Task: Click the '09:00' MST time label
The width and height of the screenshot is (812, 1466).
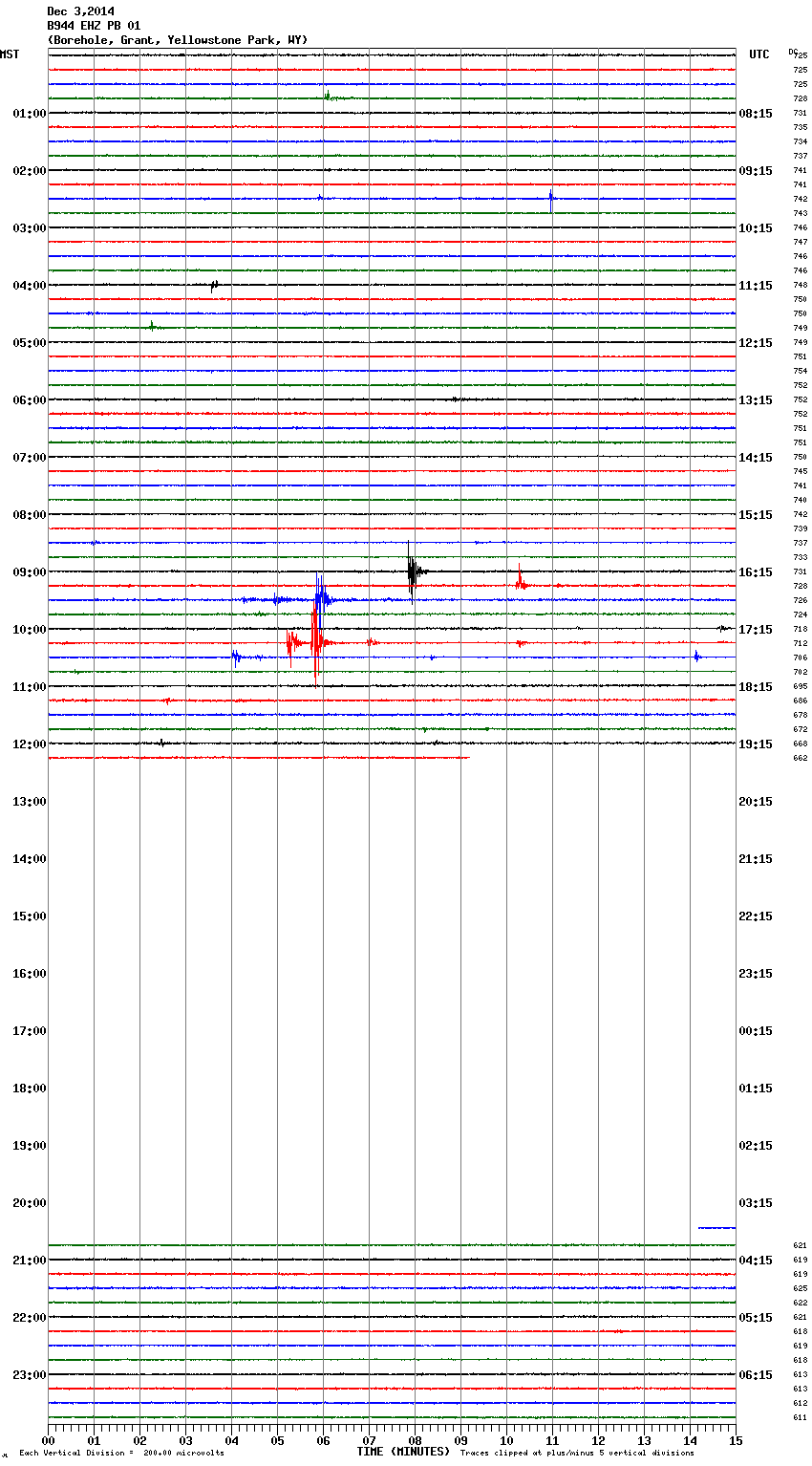Action: point(29,572)
